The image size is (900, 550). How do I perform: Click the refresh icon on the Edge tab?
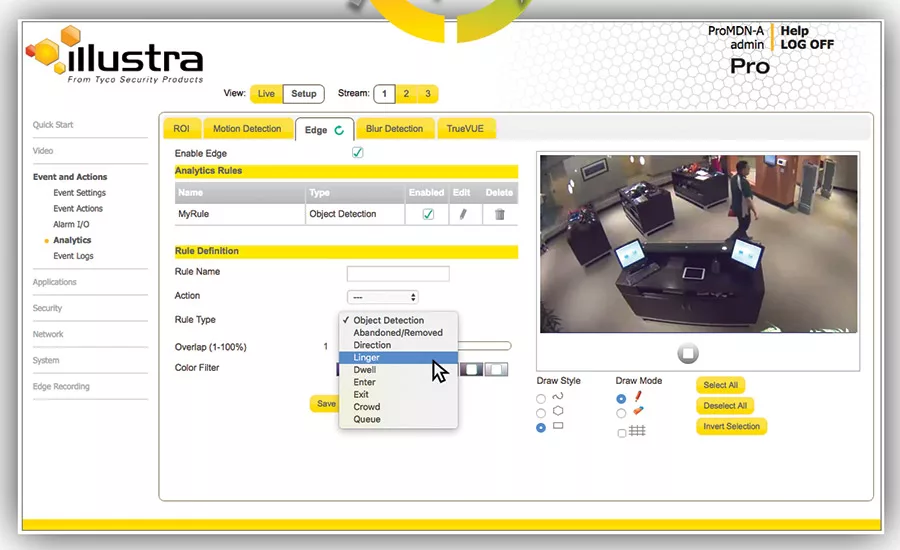[x=339, y=130]
